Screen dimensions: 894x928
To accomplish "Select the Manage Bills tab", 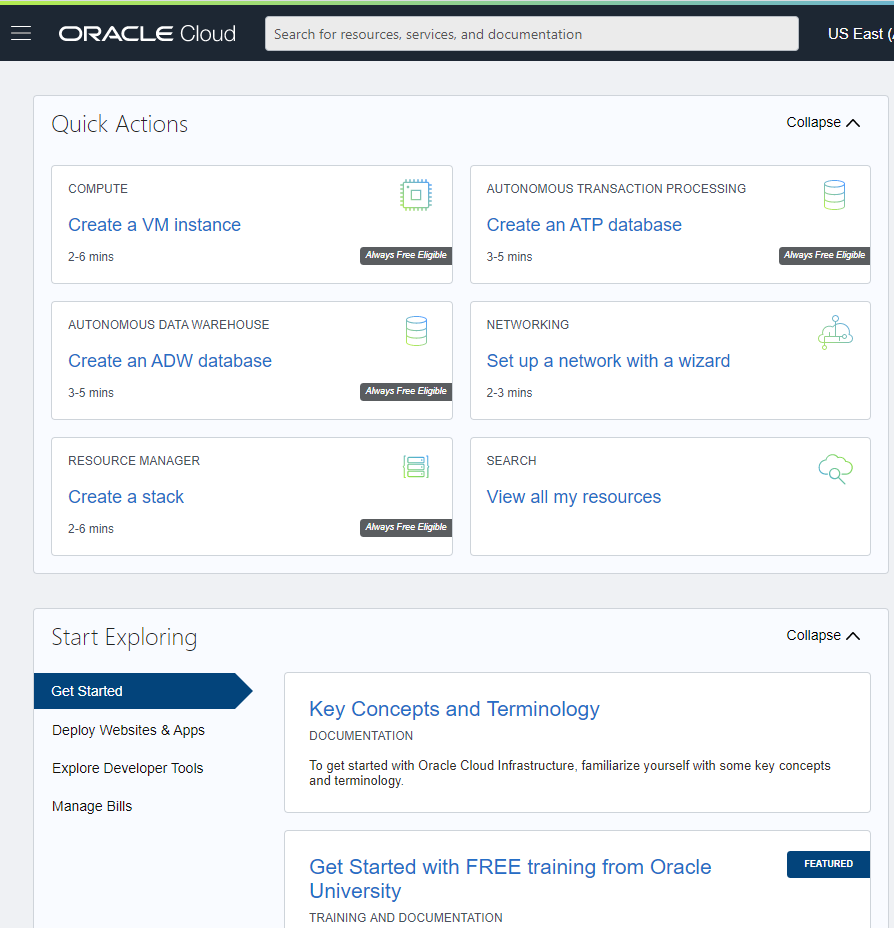I will [x=92, y=806].
